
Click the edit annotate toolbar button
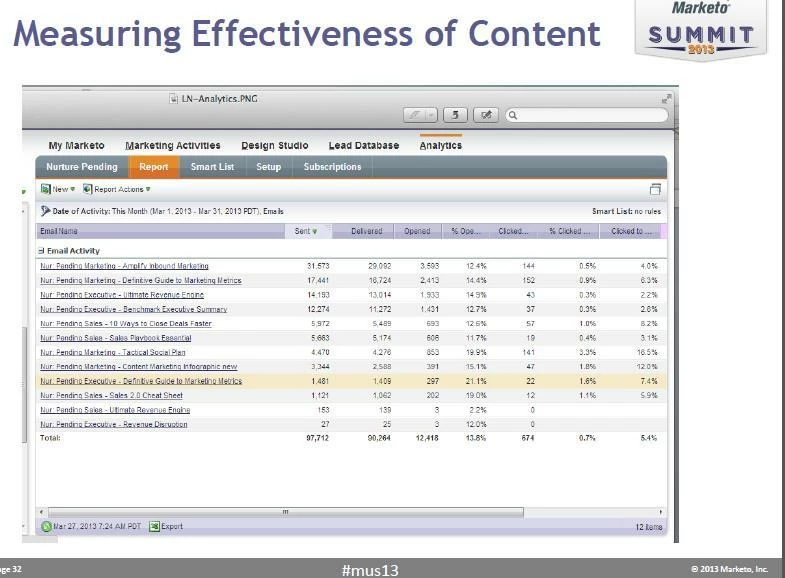coord(486,115)
